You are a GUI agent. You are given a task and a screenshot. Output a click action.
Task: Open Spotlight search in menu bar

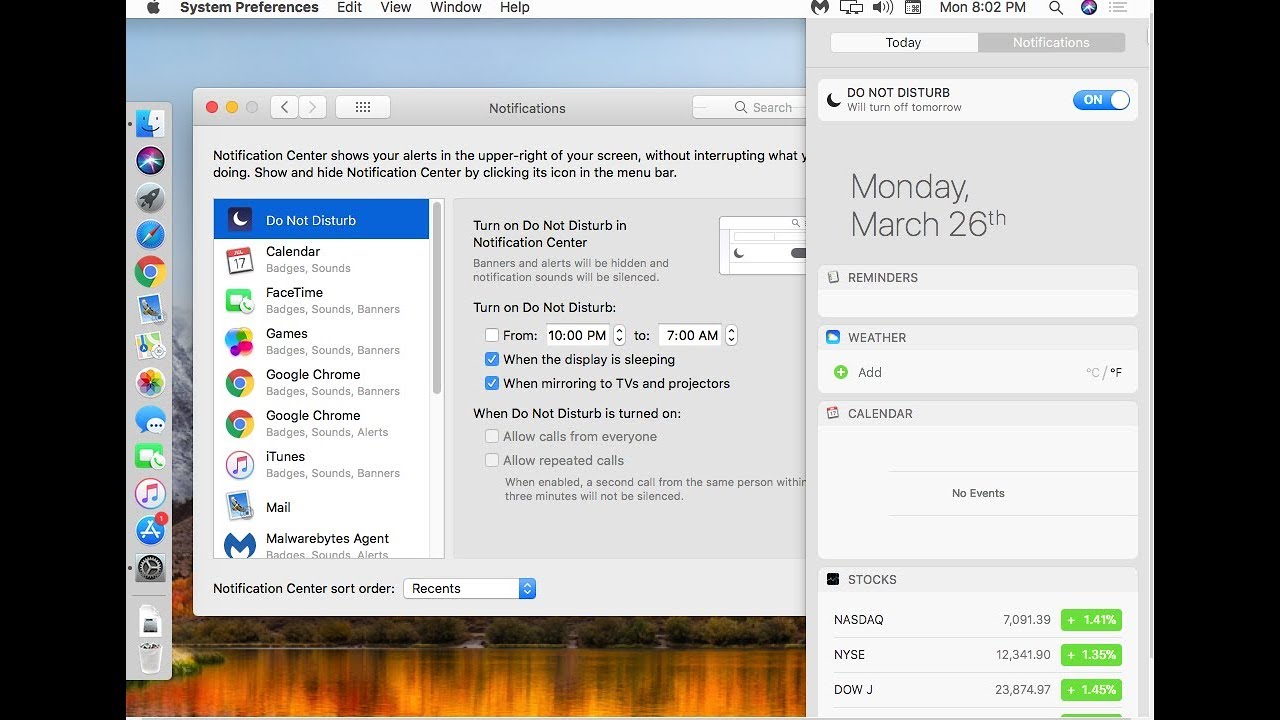[x=1056, y=7]
